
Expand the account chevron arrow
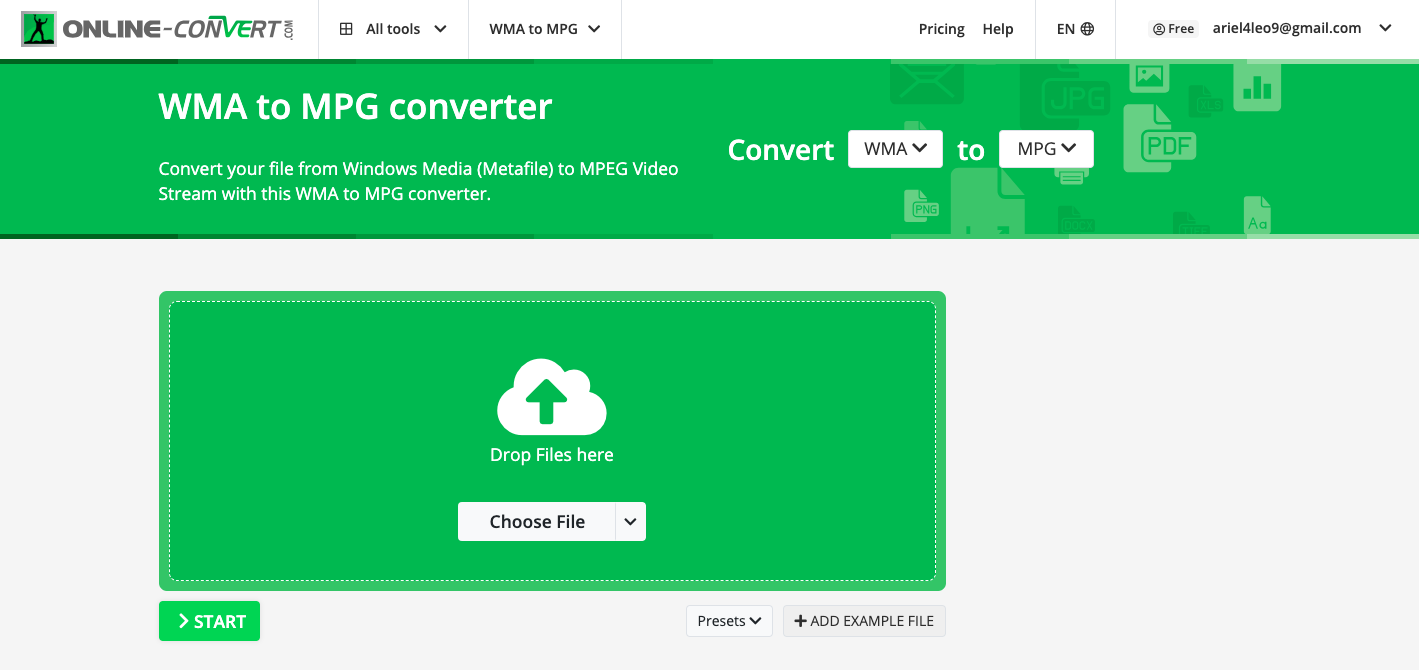(1385, 28)
